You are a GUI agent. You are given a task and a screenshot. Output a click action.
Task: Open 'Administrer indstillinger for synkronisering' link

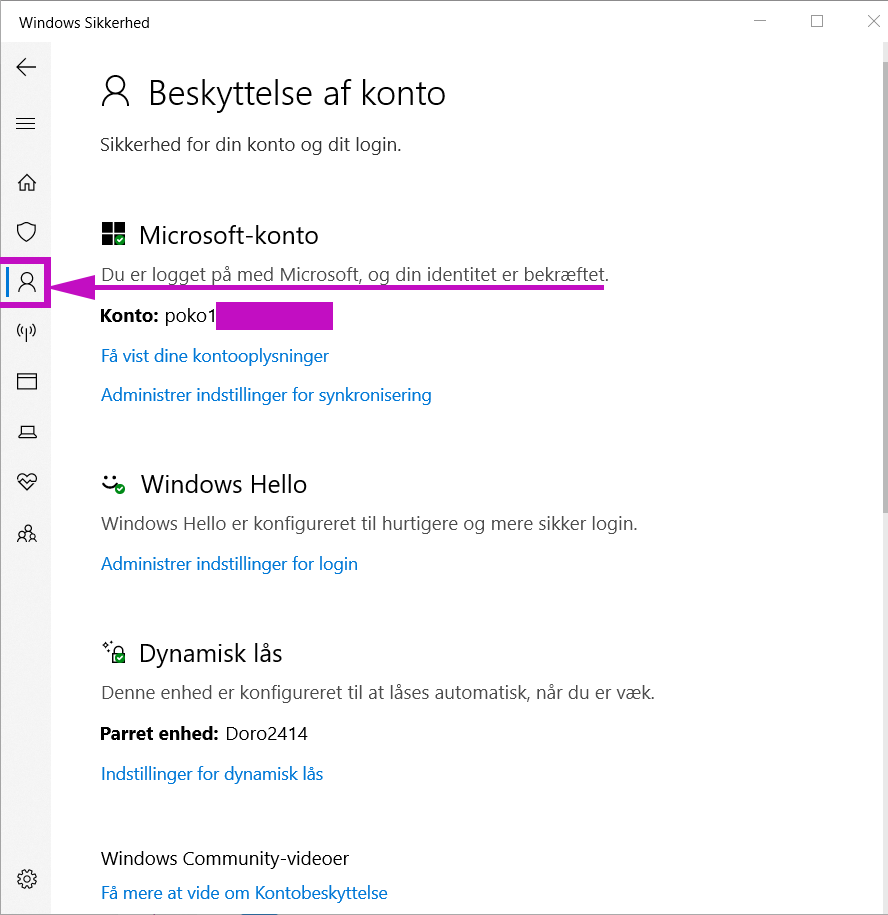coord(266,395)
